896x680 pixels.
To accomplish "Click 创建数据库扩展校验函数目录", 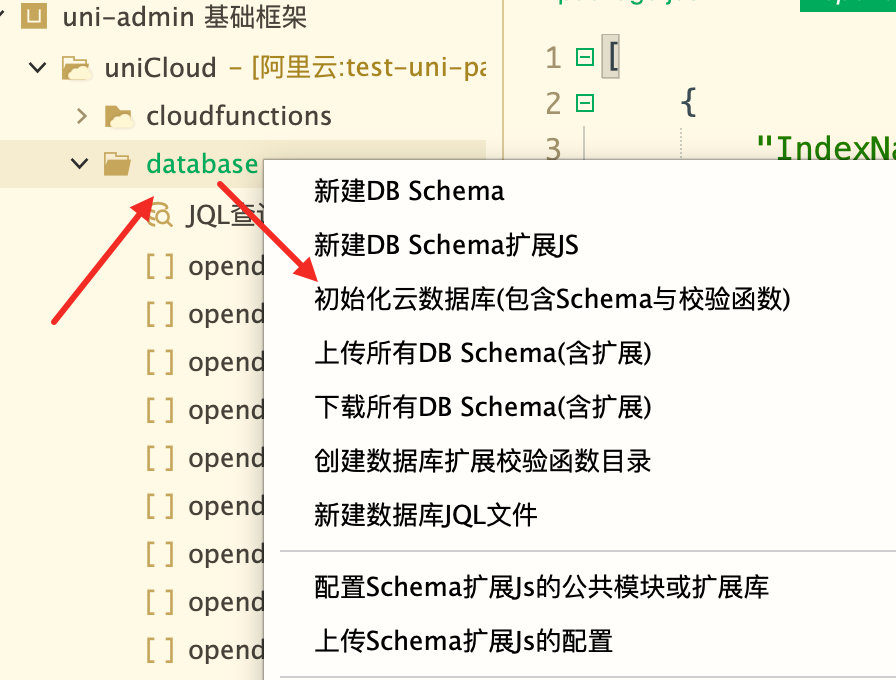I will [483, 461].
